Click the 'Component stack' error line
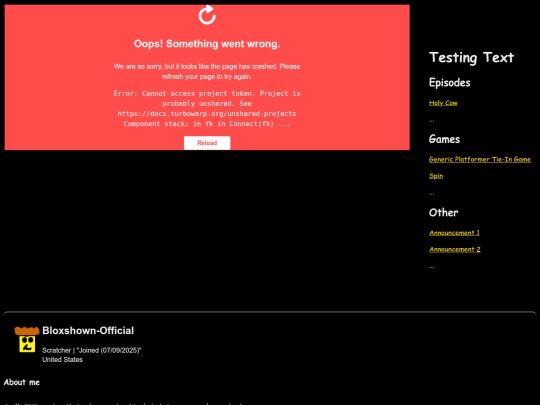Screen dimensions: 540x405 [x=207, y=124]
